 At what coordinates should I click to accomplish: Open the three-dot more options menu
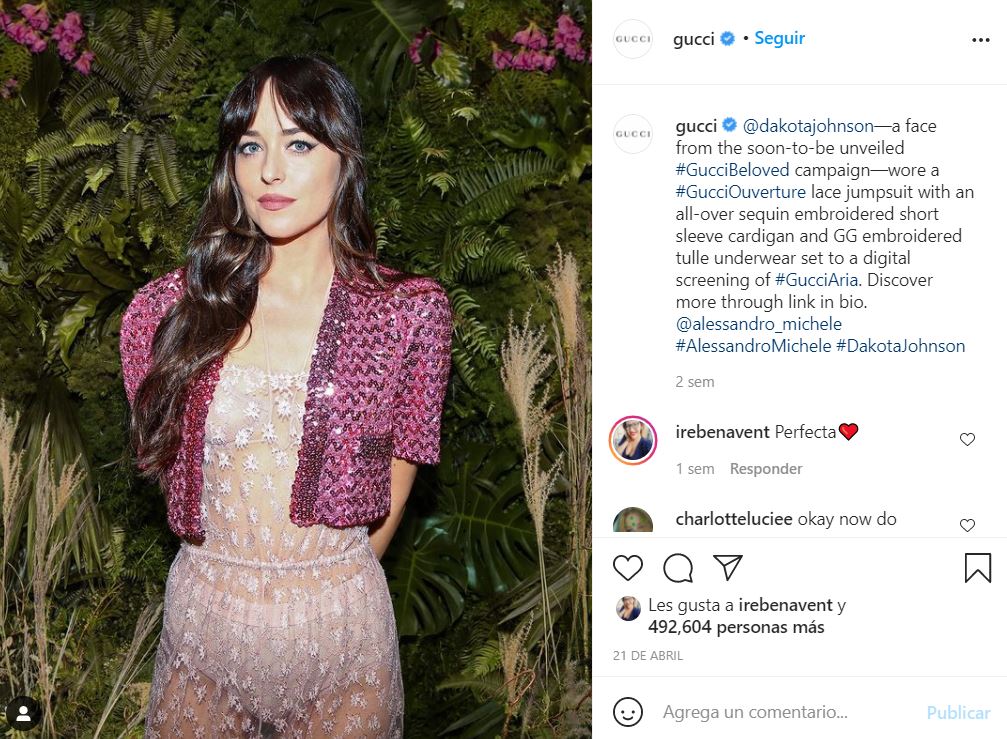pyautogui.click(x=981, y=40)
